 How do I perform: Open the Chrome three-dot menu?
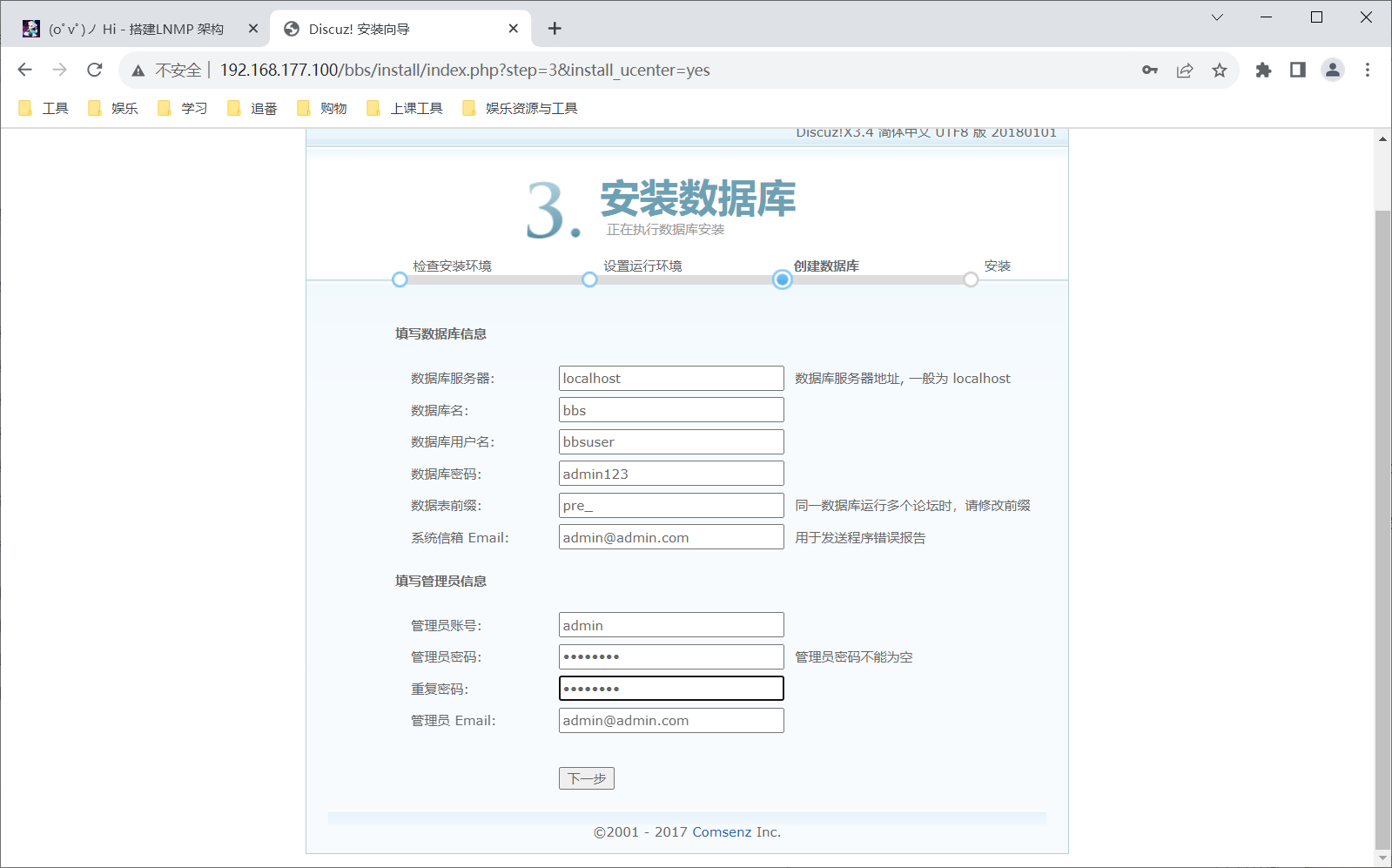[1368, 71]
